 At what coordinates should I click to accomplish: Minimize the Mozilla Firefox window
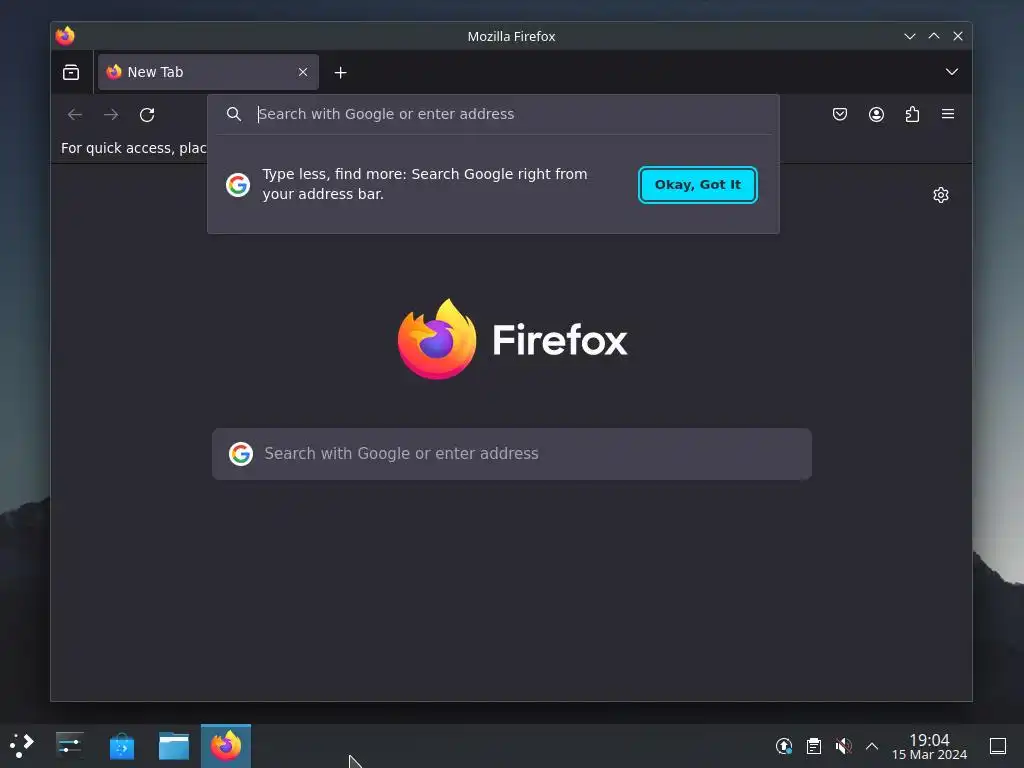pos(910,36)
